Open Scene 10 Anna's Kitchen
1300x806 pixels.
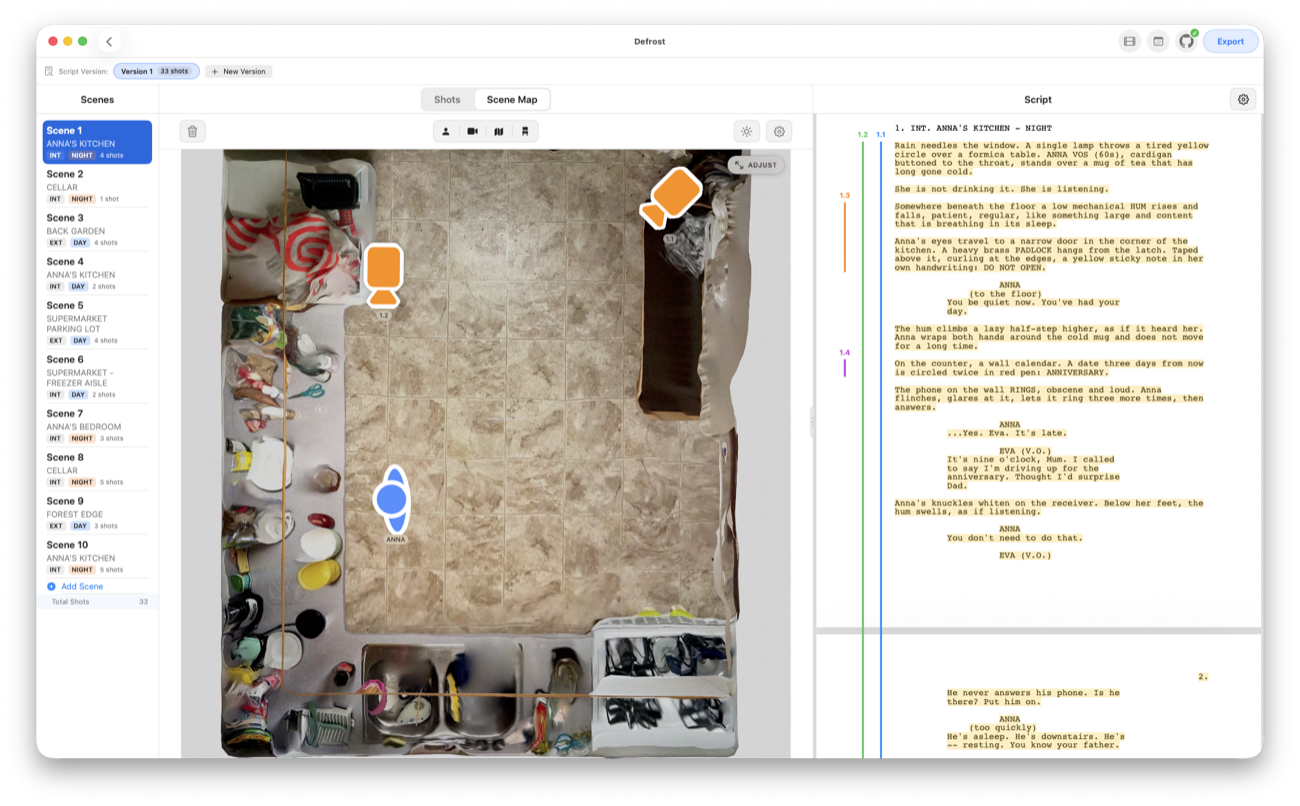click(97, 557)
